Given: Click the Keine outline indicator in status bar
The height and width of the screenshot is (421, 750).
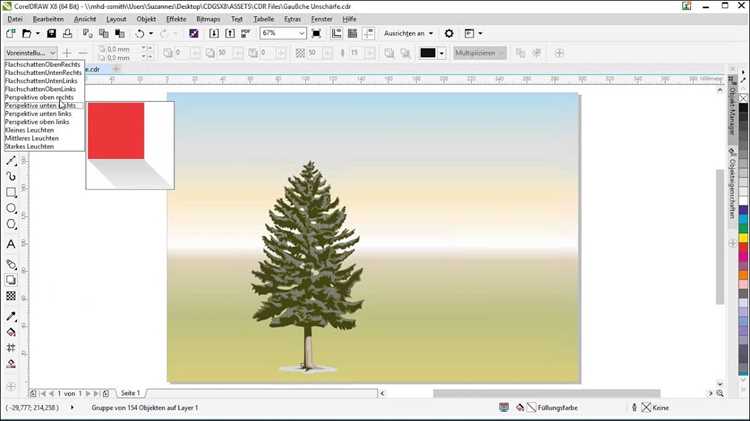Looking at the screenshot, I should click(651, 408).
